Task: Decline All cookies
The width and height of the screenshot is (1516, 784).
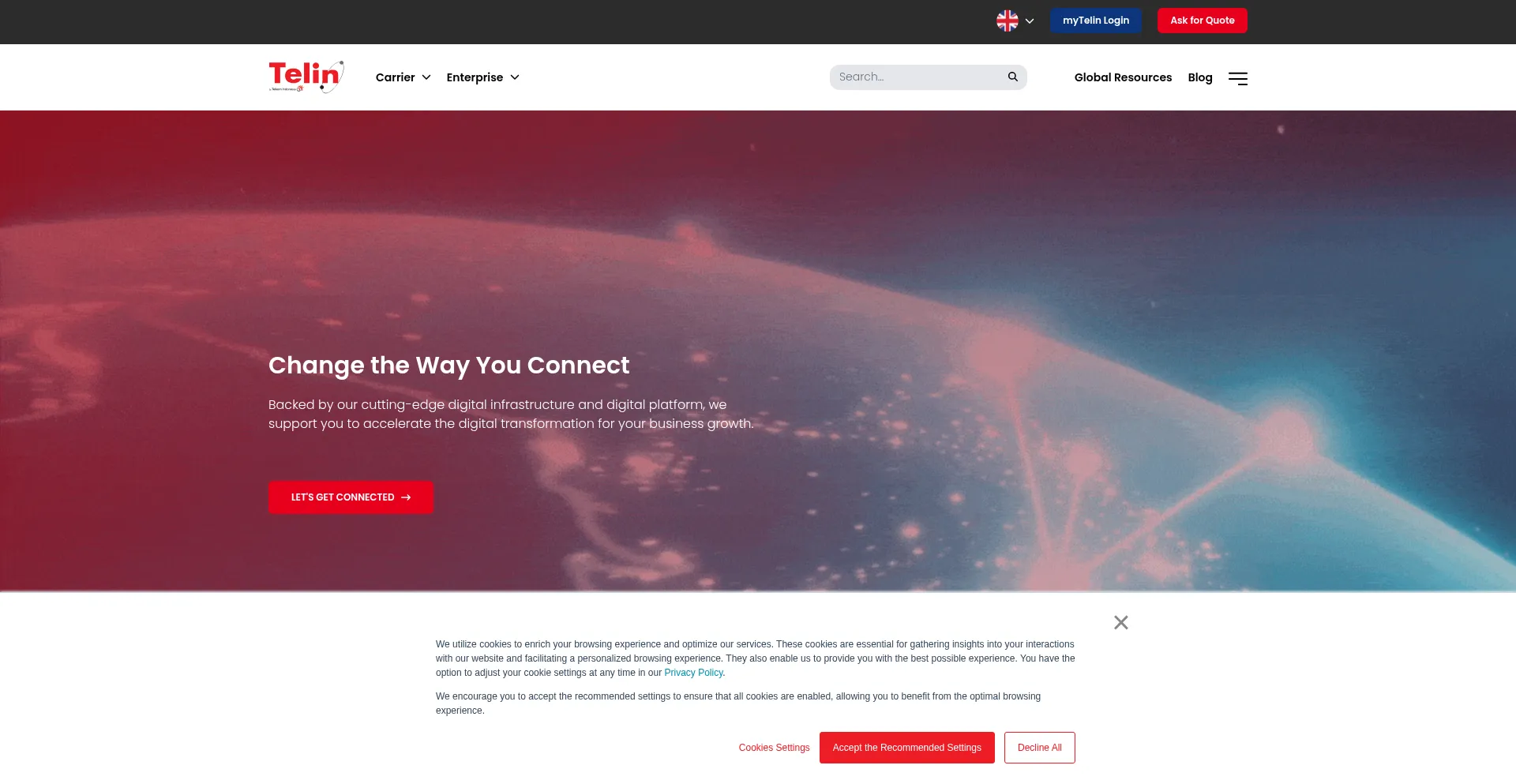Action: 1039,748
